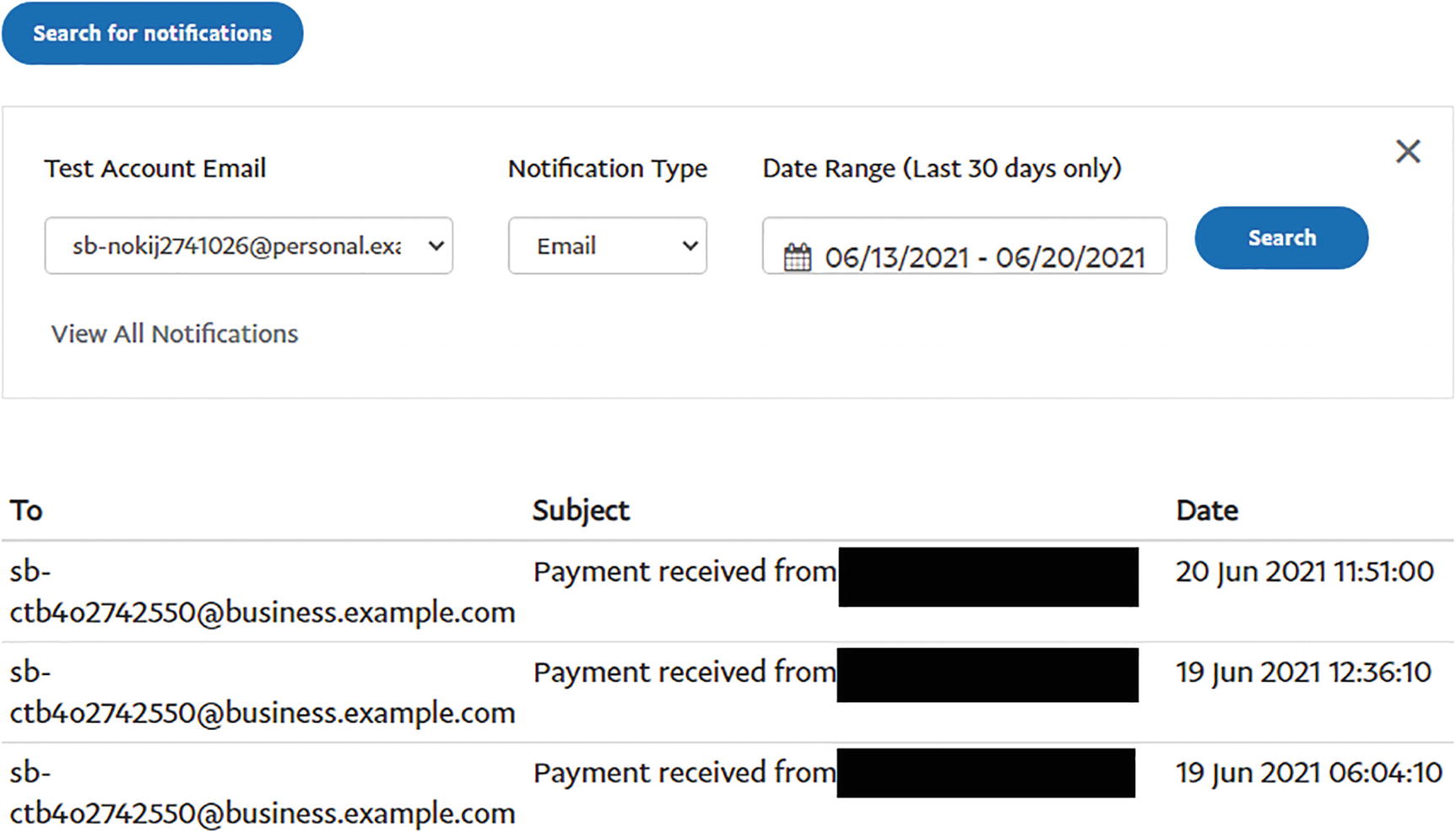Click the calendar icon in date range
The image size is (1456, 832).
click(797, 257)
